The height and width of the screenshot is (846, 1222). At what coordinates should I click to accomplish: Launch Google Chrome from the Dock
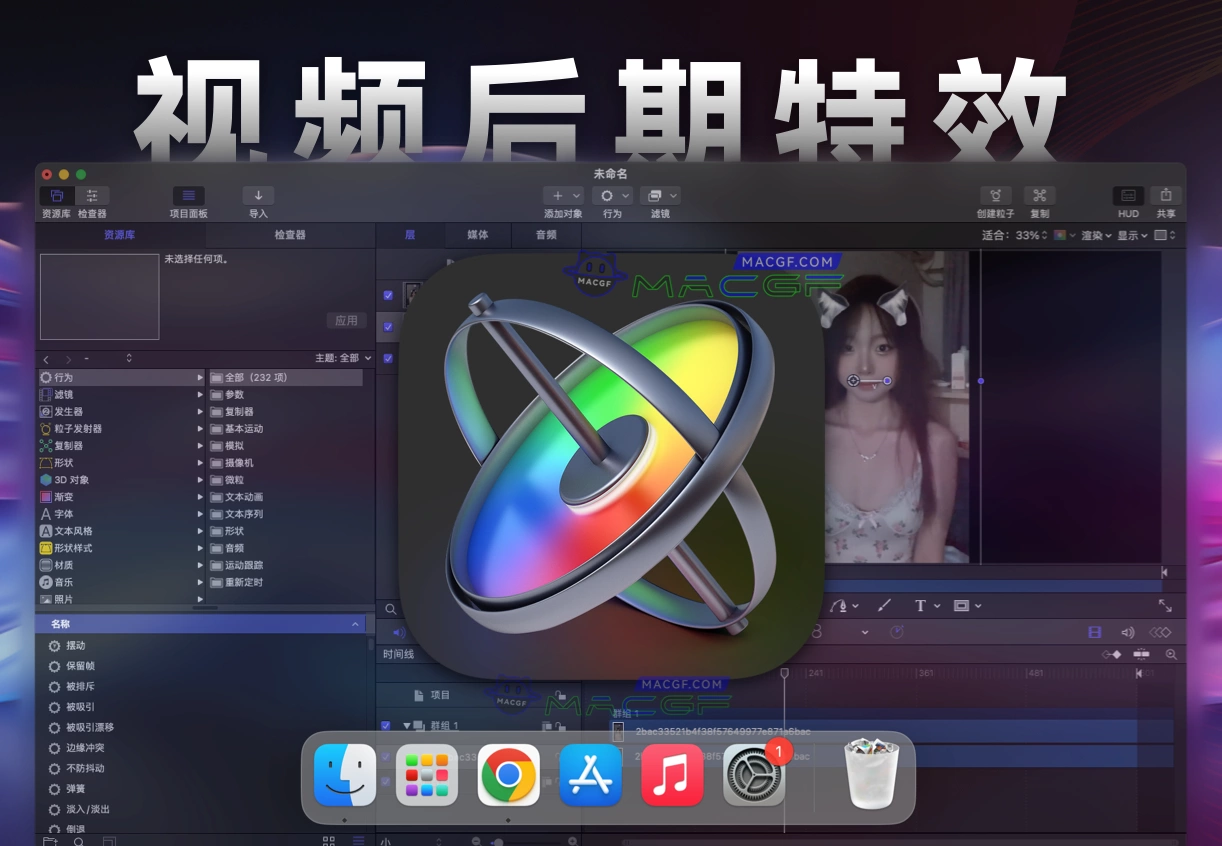(x=508, y=775)
